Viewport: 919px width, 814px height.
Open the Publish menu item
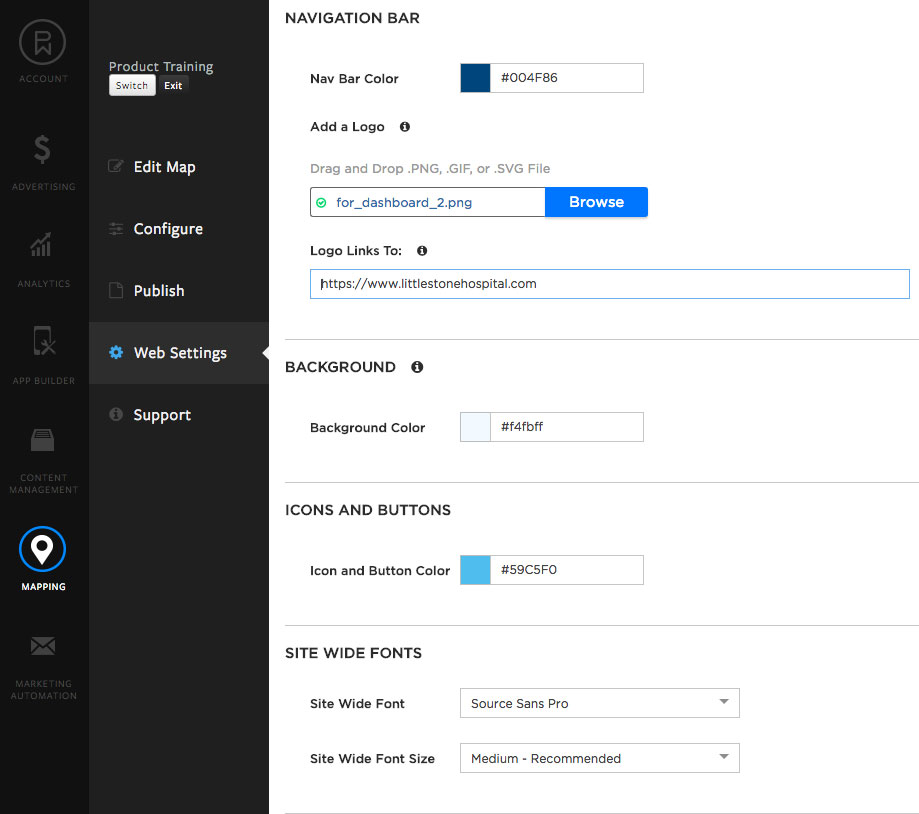[159, 291]
